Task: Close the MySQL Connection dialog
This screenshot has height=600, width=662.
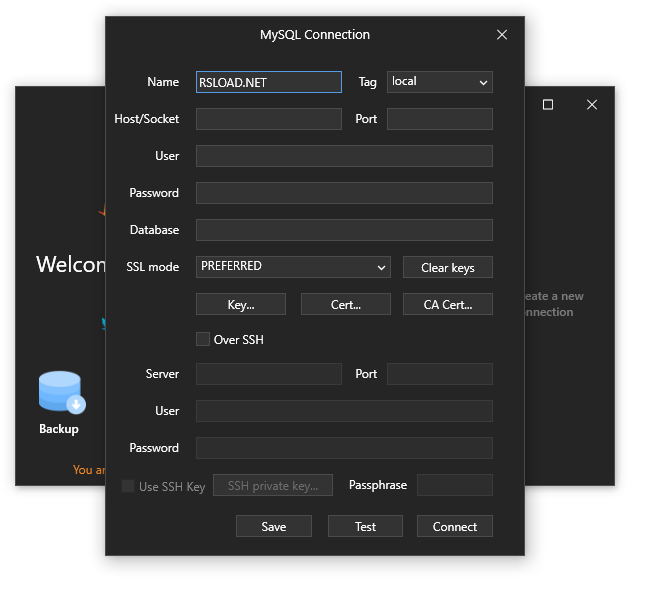Action: click(502, 35)
